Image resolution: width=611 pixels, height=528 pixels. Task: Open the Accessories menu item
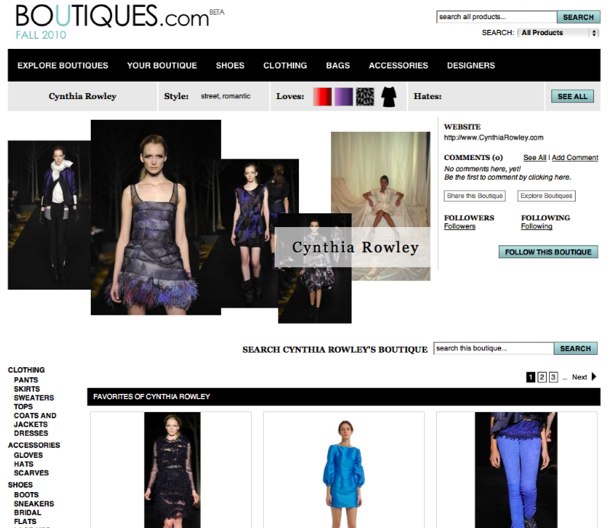click(x=399, y=65)
